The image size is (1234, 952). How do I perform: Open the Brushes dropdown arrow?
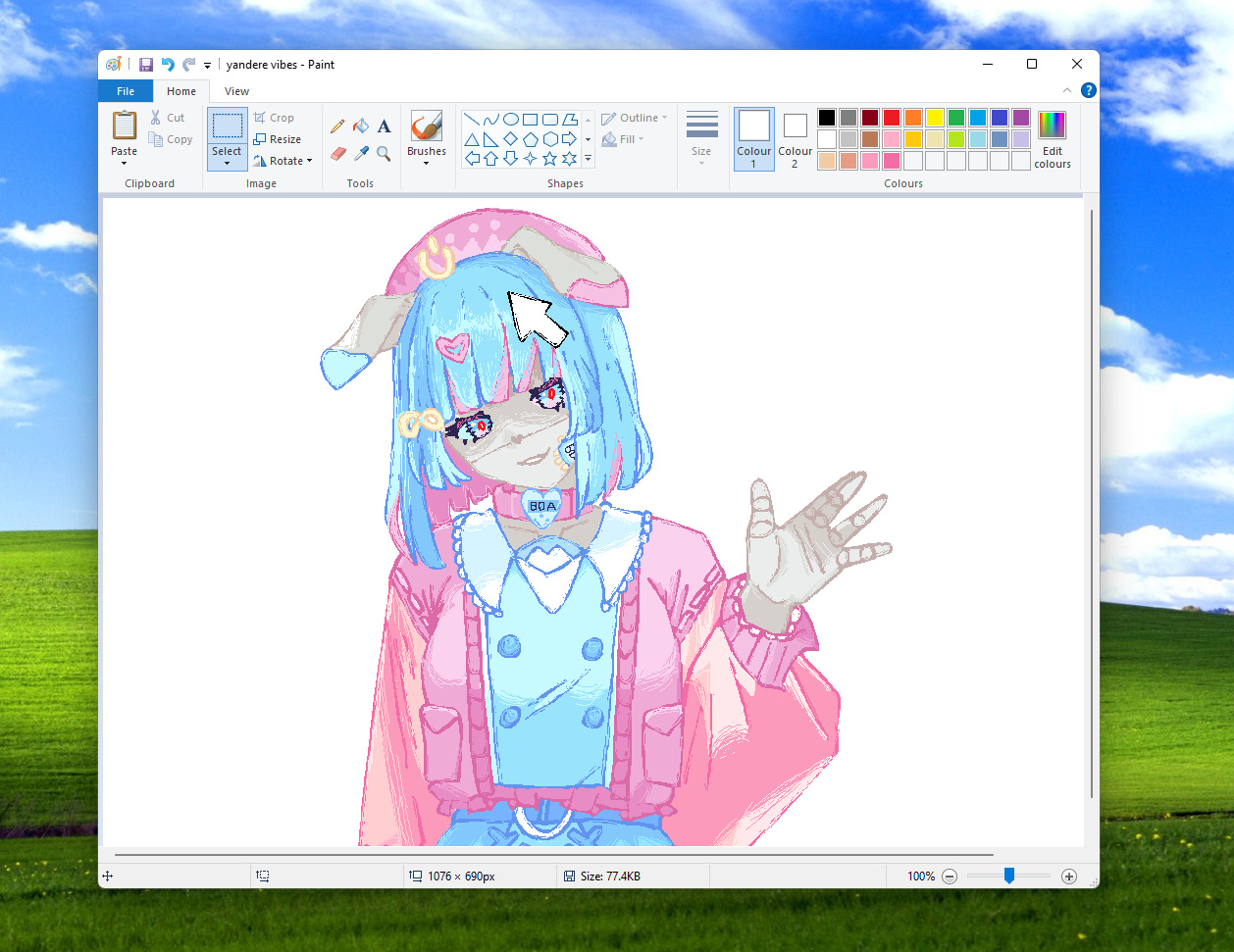coord(426,163)
